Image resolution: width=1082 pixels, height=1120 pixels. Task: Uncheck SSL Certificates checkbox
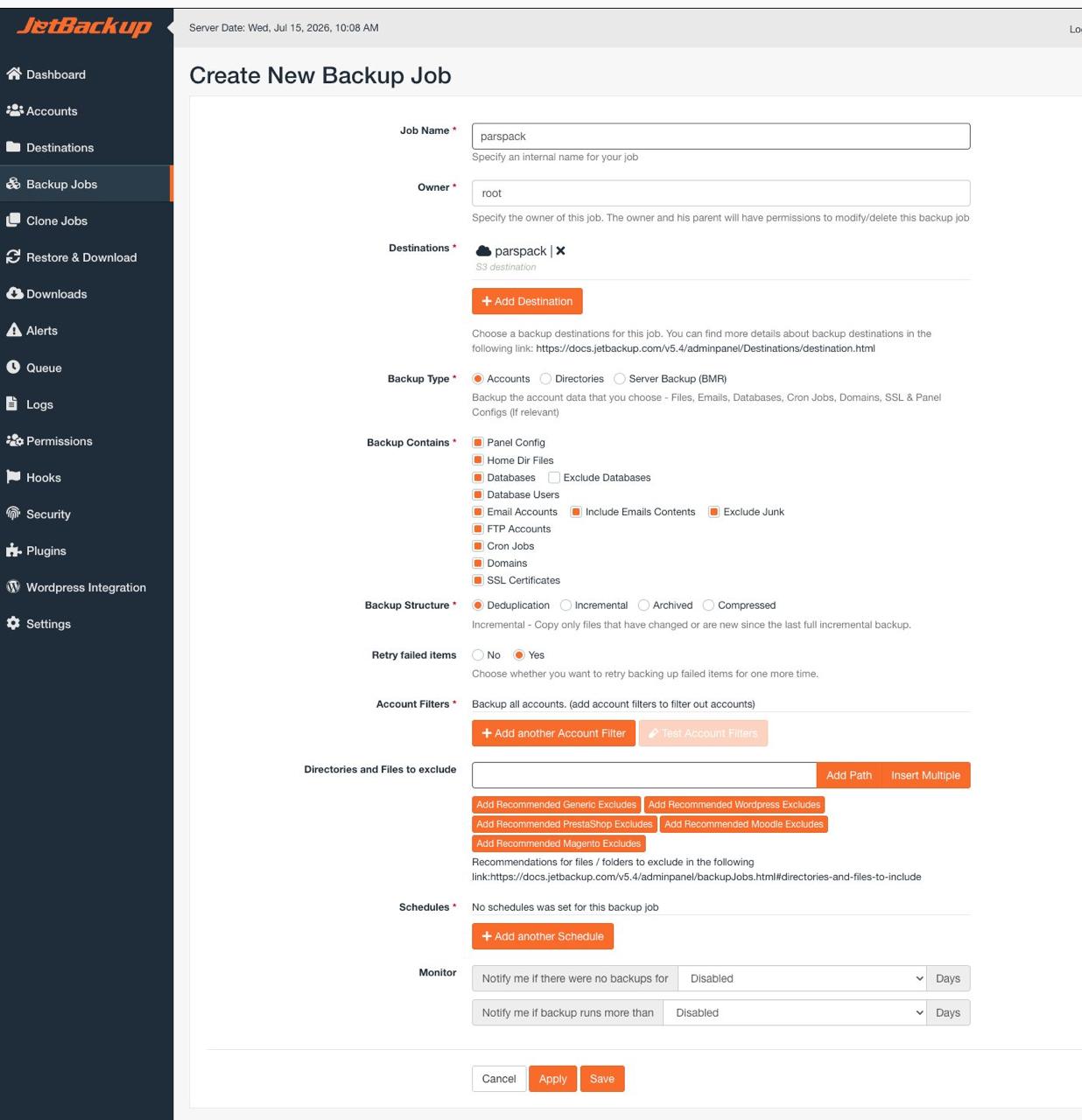coord(478,580)
